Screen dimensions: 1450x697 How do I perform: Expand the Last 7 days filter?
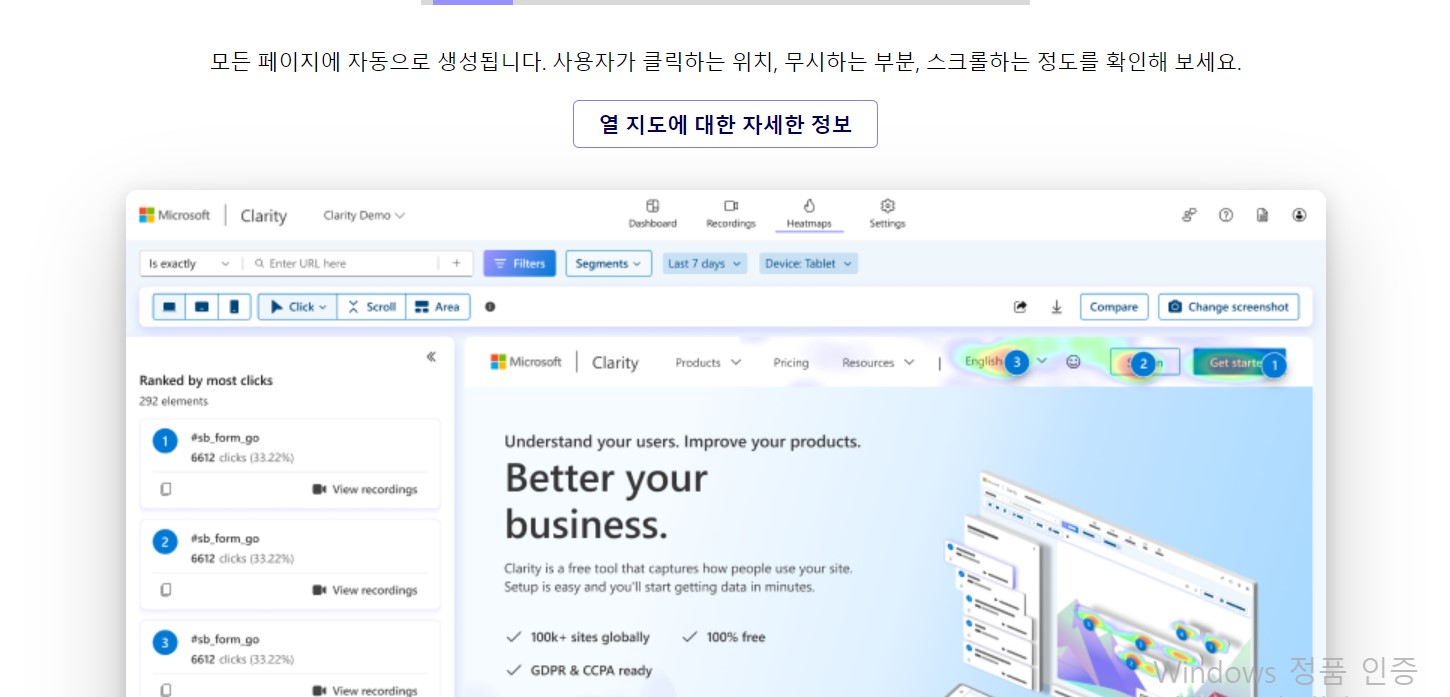pyautogui.click(x=704, y=263)
